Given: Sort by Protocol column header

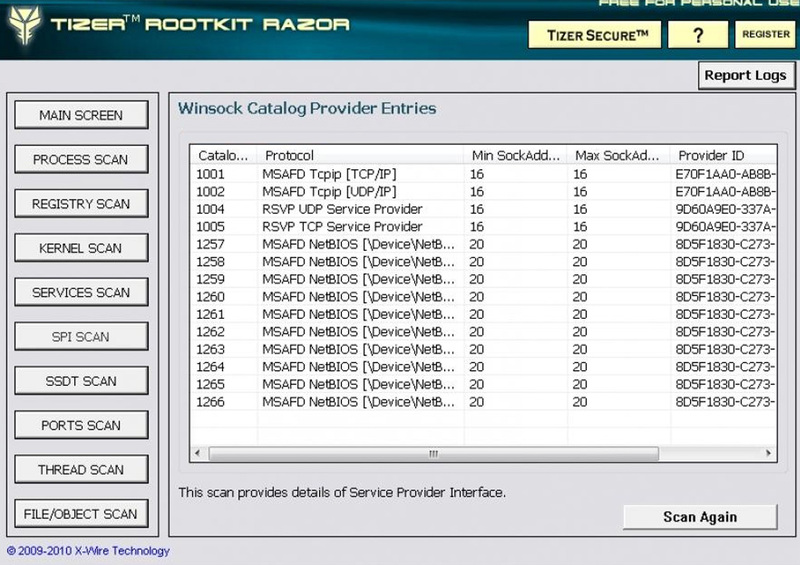Looking at the screenshot, I should pos(361,155).
